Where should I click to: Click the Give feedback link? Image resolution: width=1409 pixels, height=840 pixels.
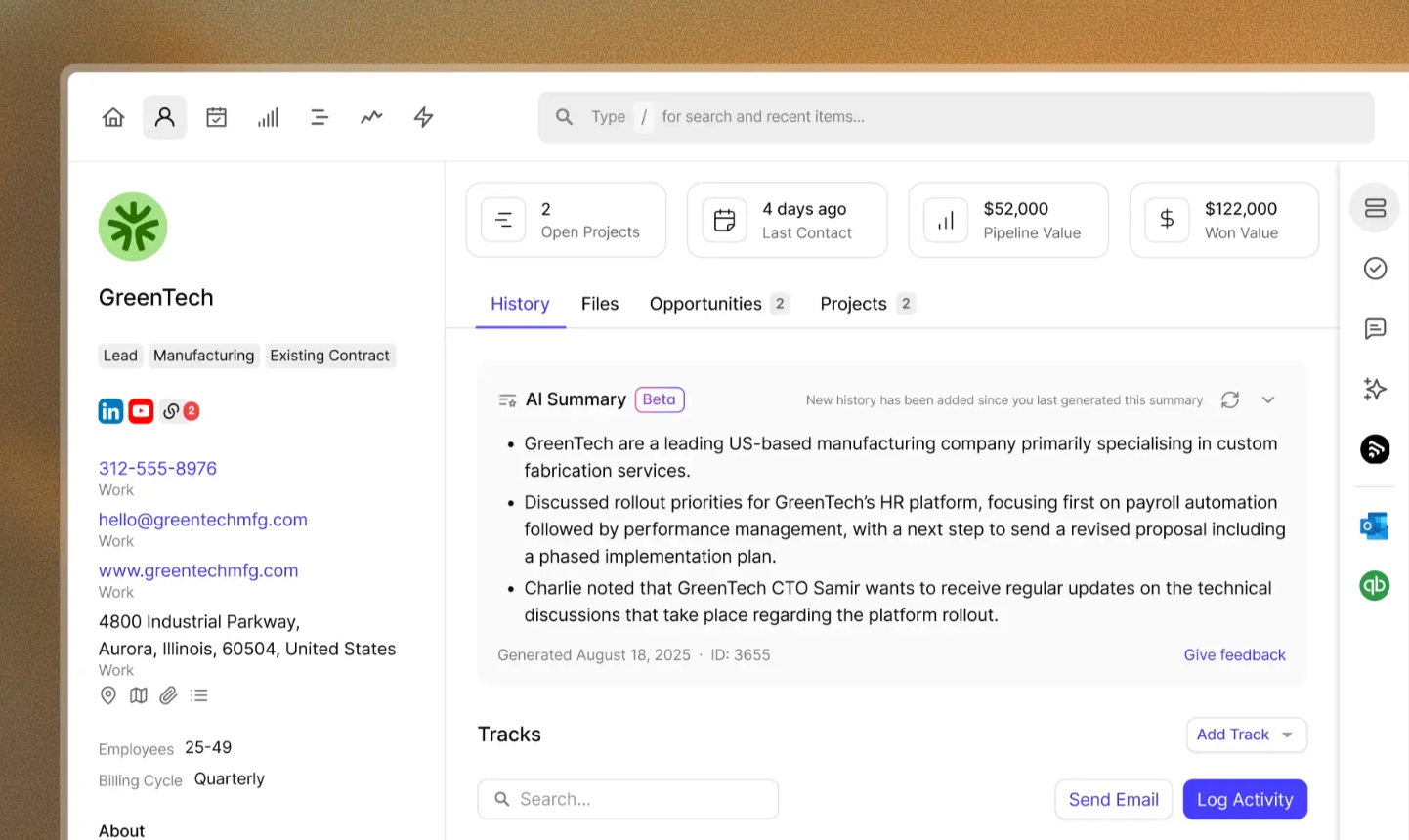tap(1234, 655)
